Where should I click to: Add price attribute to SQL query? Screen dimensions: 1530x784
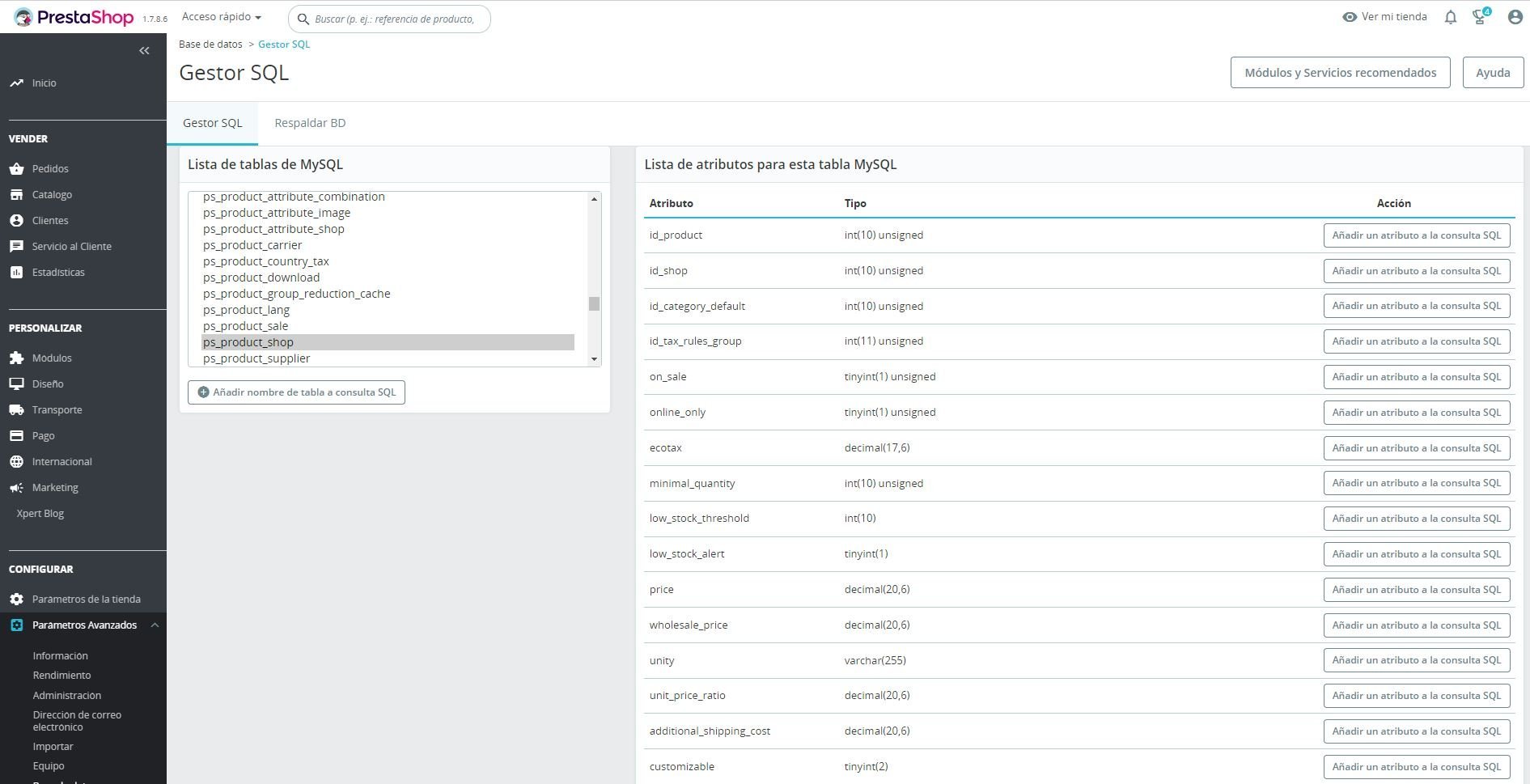tap(1416, 590)
